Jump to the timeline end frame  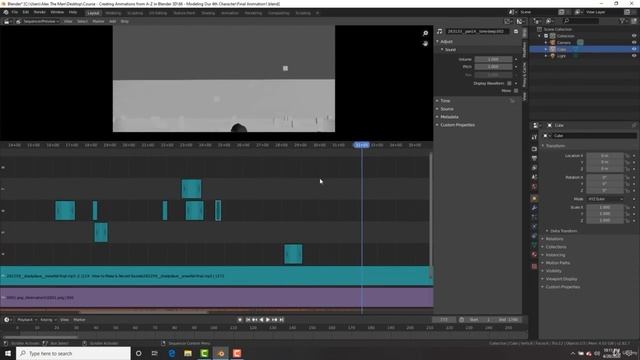coord(282,320)
